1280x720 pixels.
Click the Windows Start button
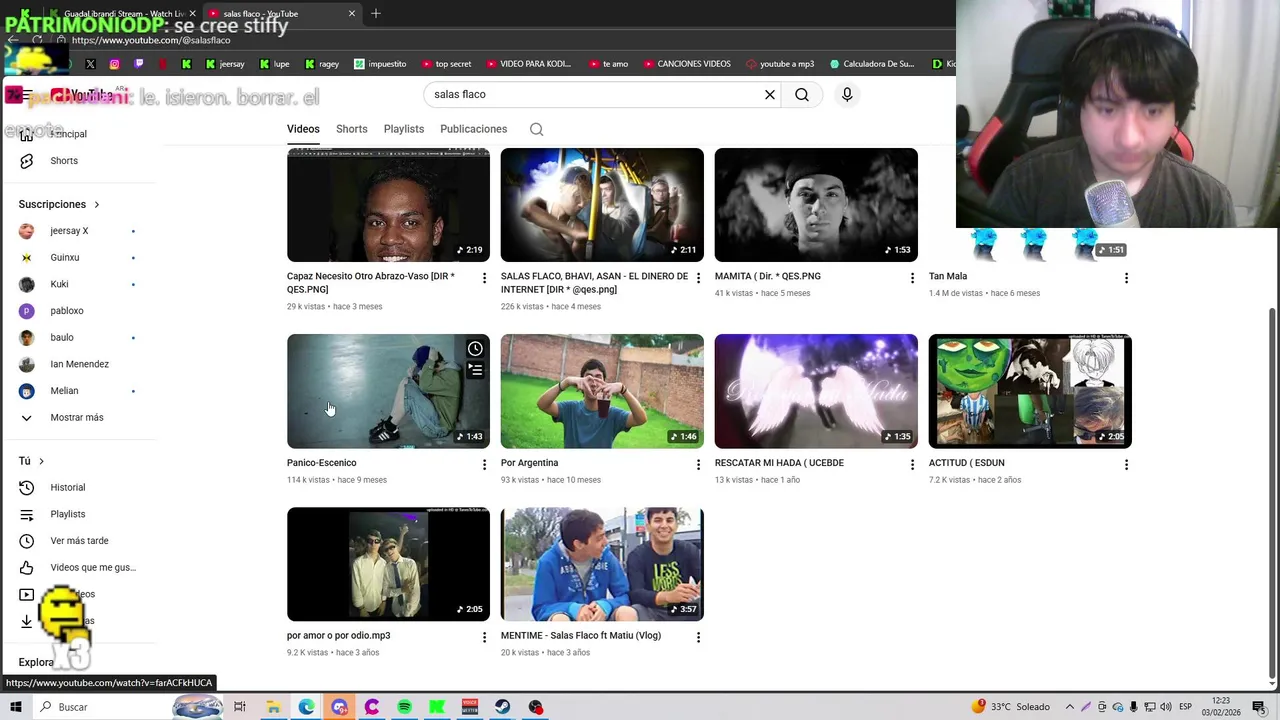15,707
